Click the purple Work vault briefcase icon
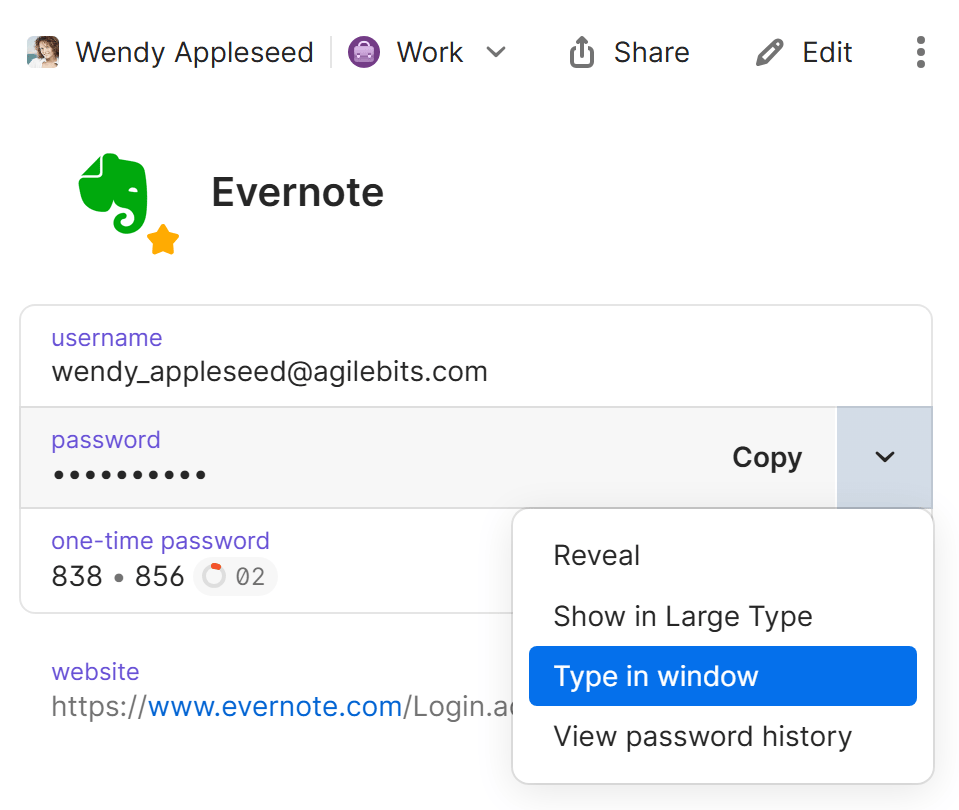Viewport: 959px width, 810px height. click(364, 52)
